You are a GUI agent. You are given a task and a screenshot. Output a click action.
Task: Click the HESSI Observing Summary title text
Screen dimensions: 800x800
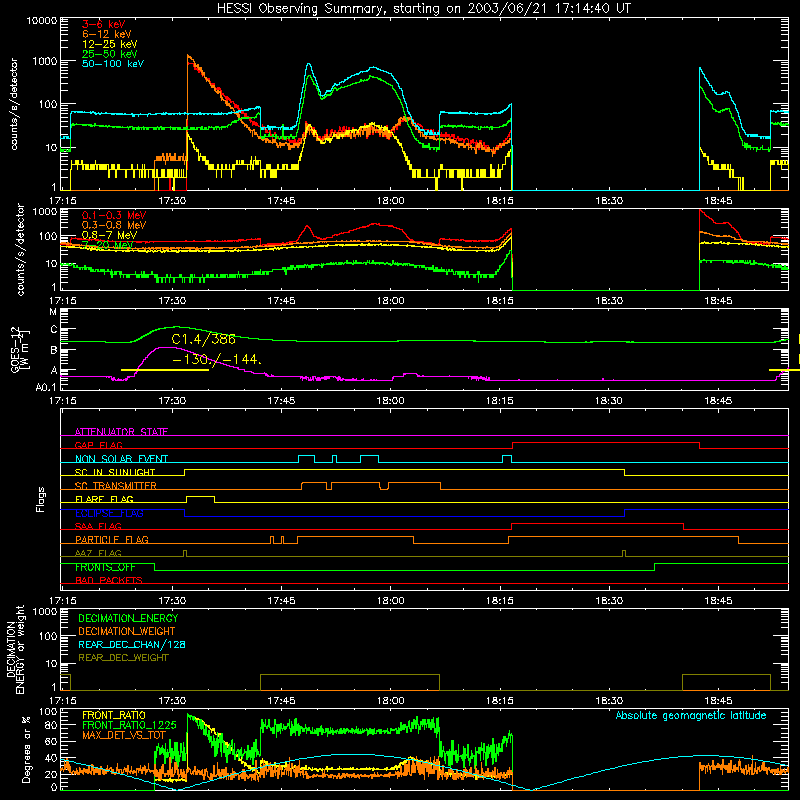tap(424, 9)
